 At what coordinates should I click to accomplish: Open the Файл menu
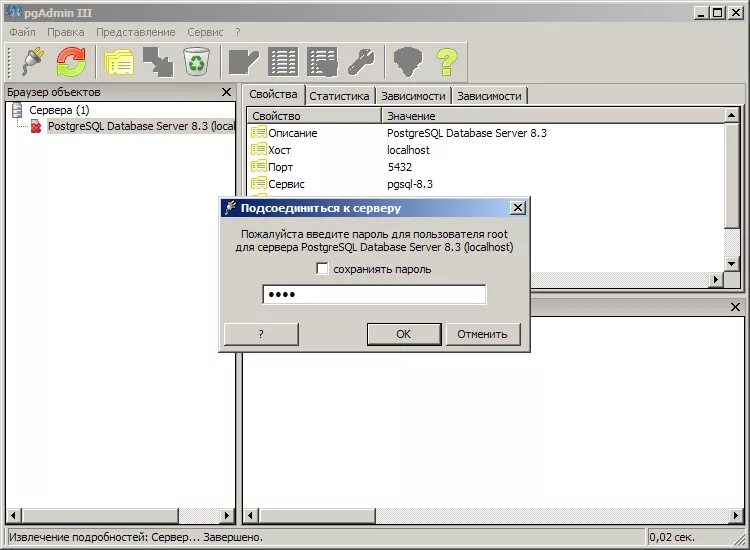[22, 32]
